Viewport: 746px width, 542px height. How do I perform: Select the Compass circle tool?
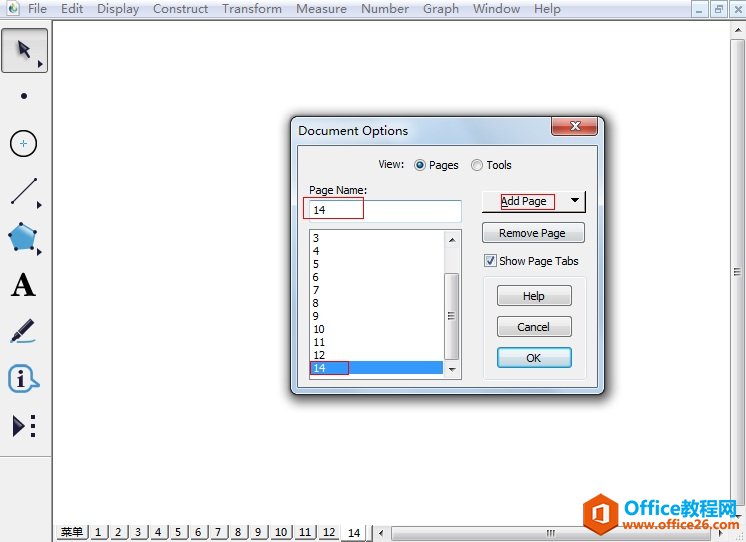pos(23,143)
